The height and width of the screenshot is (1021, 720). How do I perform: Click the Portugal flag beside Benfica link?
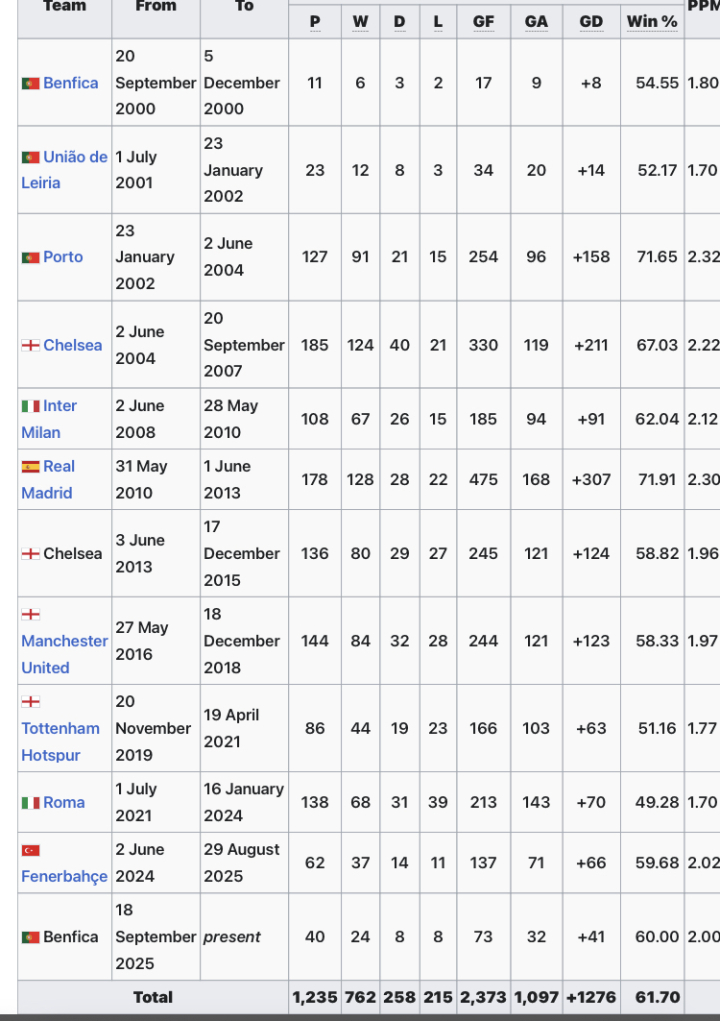[x=31, y=83]
